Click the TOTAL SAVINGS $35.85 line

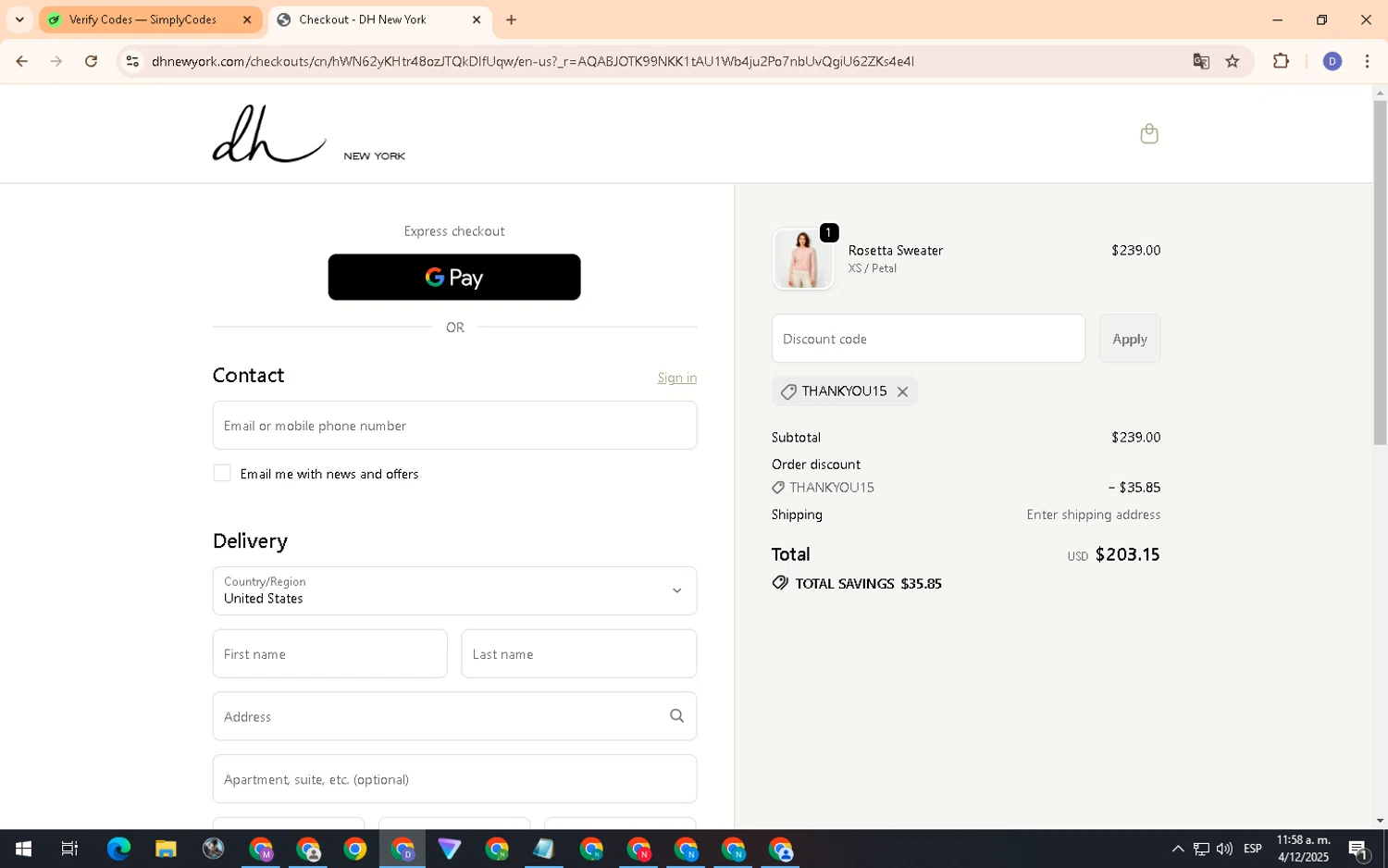[857, 583]
